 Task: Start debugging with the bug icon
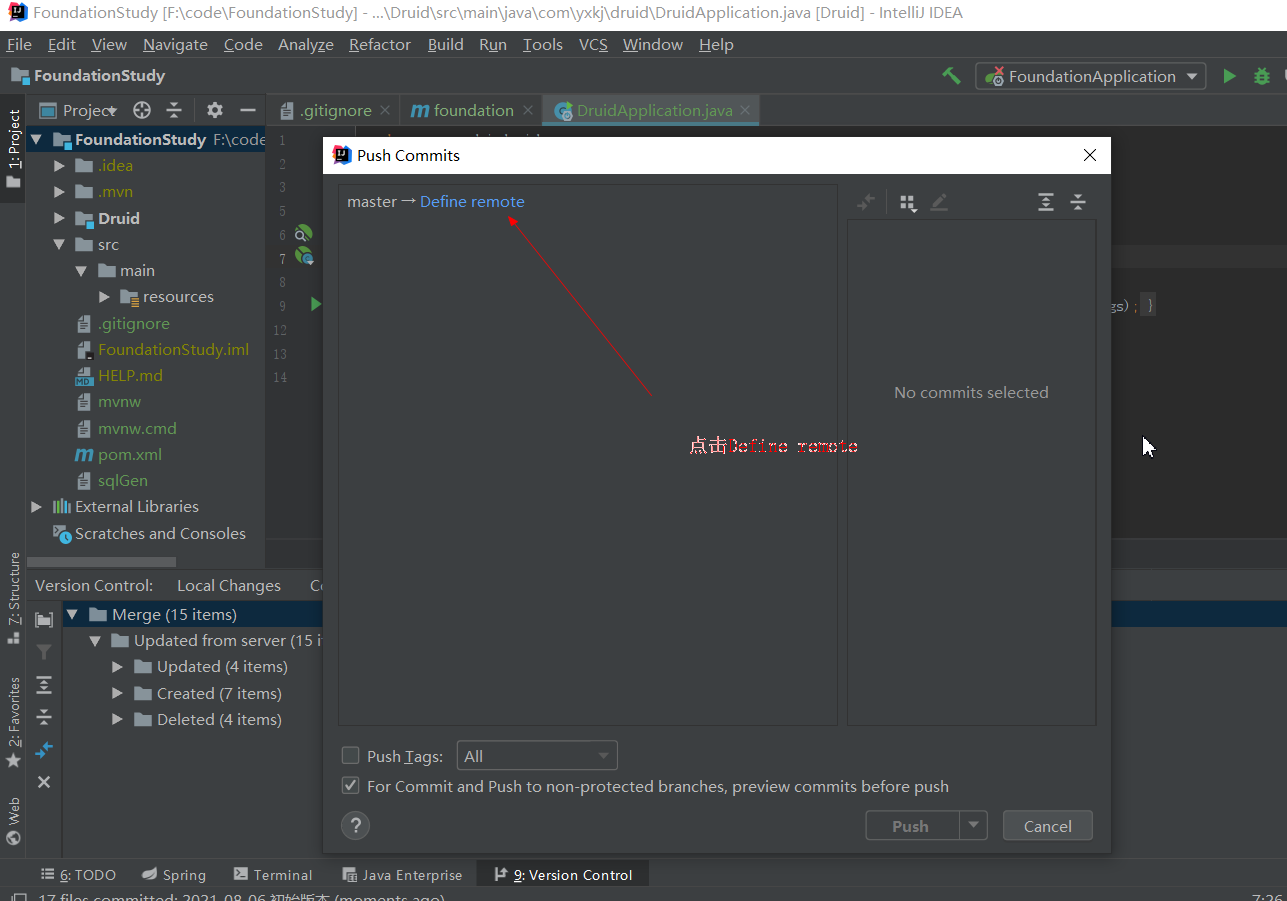pos(1262,76)
